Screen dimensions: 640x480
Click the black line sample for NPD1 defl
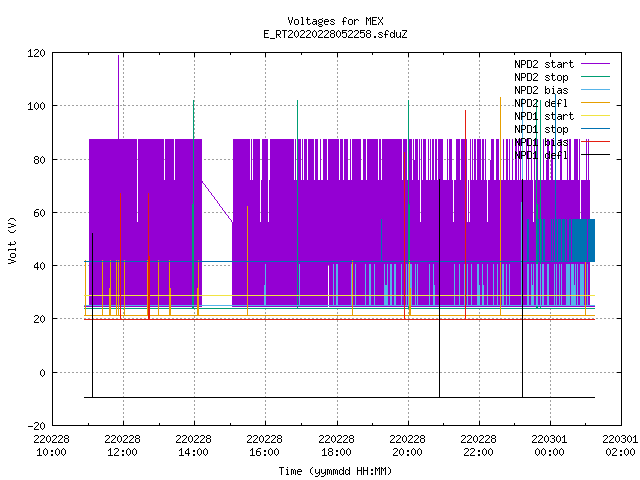(595, 155)
